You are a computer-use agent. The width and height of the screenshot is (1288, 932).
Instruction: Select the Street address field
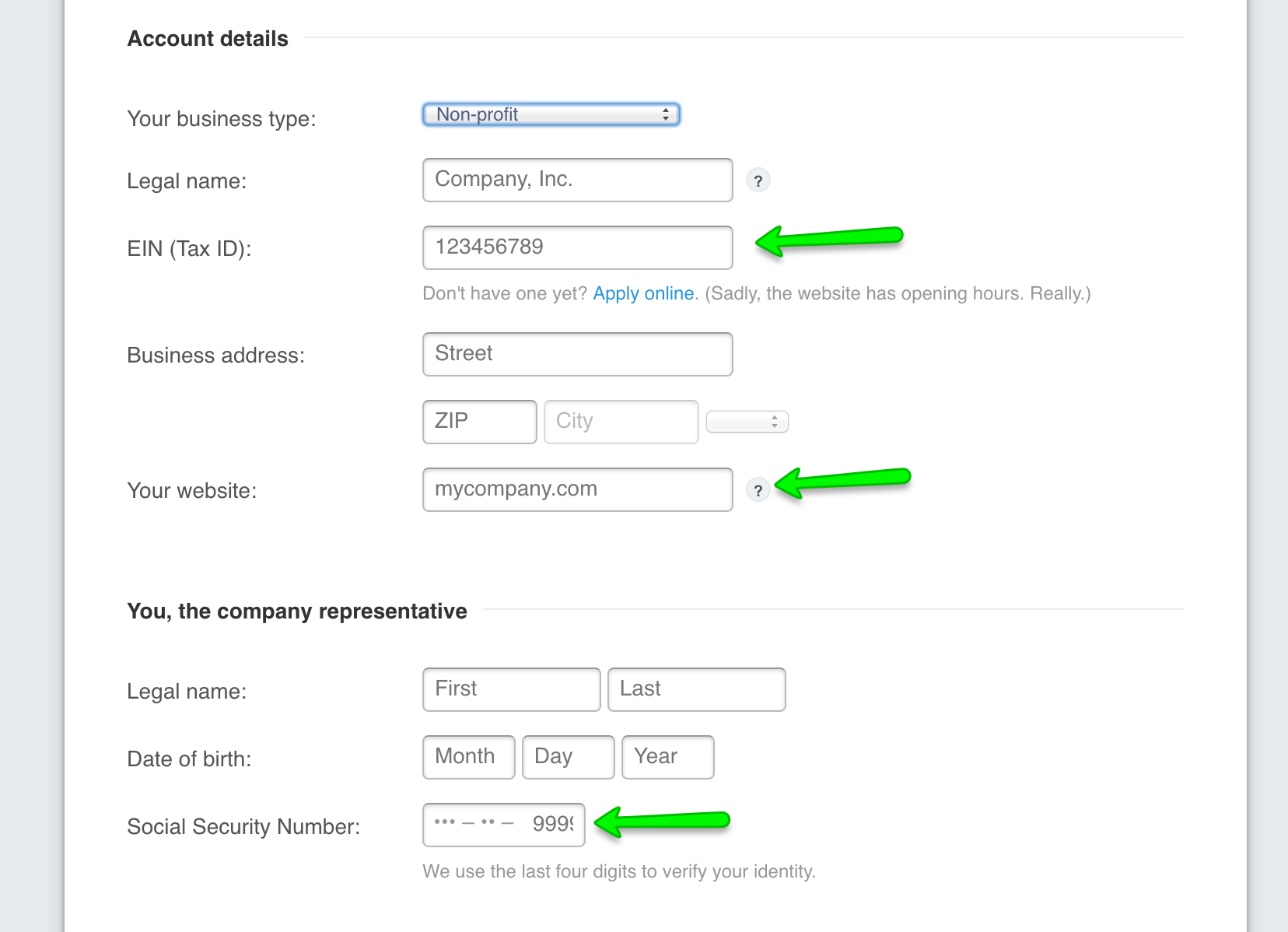coord(578,354)
